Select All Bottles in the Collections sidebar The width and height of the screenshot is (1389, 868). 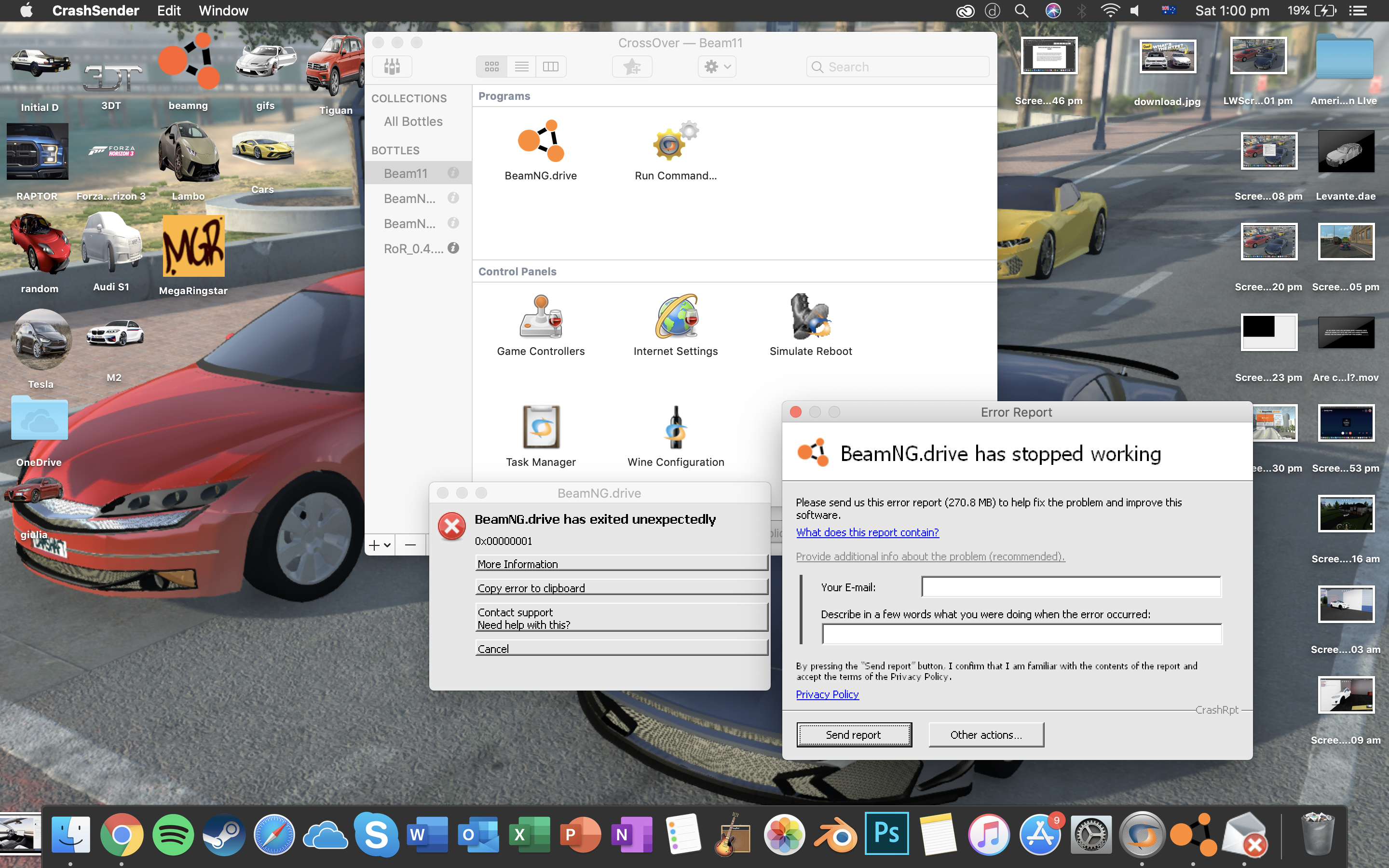(x=413, y=122)
